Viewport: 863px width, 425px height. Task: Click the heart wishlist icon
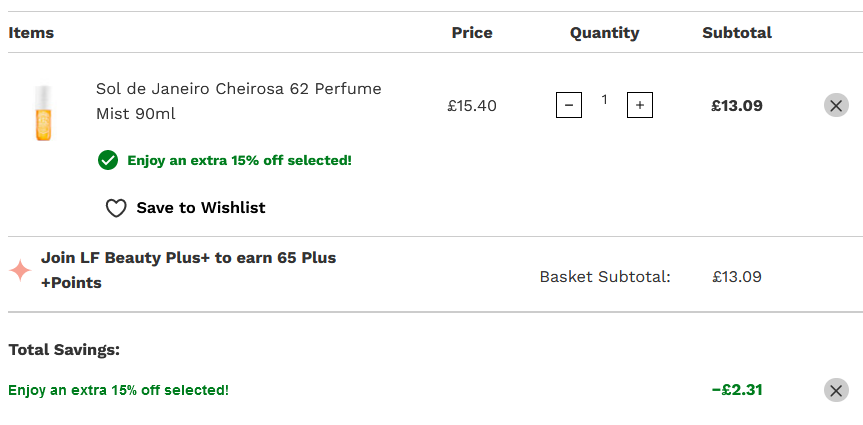click(116, 208)
